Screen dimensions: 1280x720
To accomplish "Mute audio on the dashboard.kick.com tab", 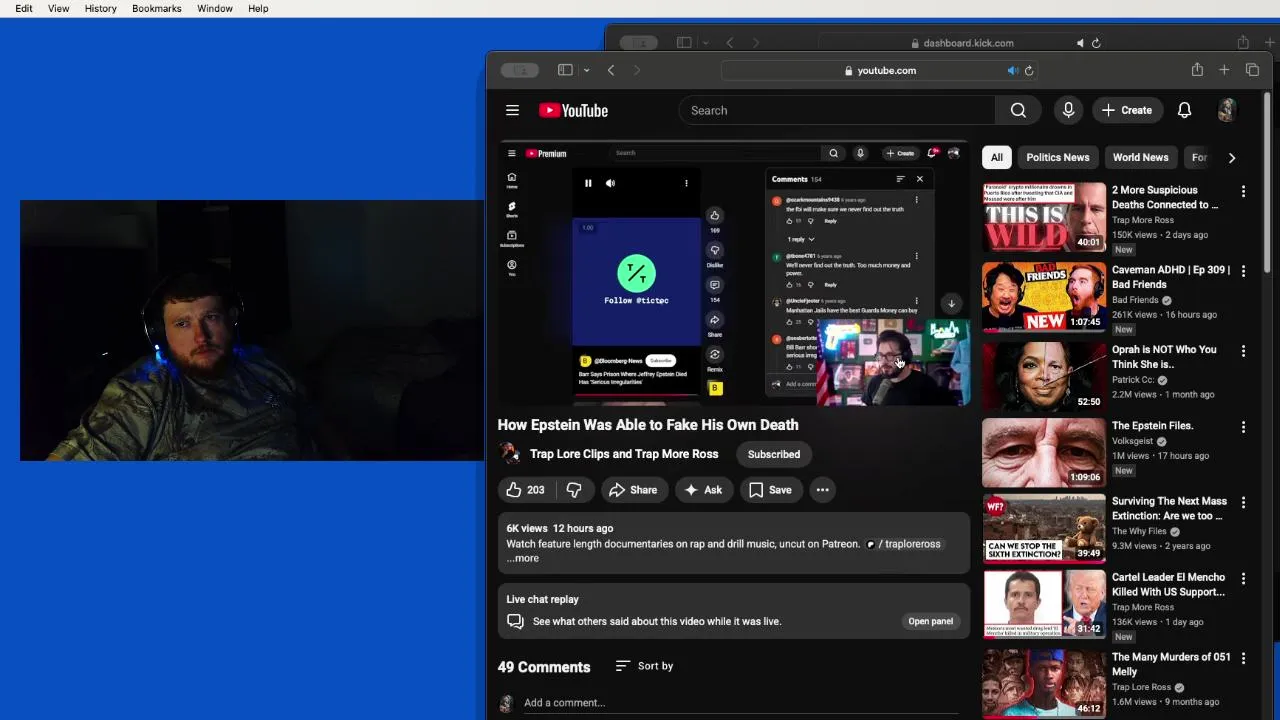I will pyautogui.click(x=1080, y=43).
